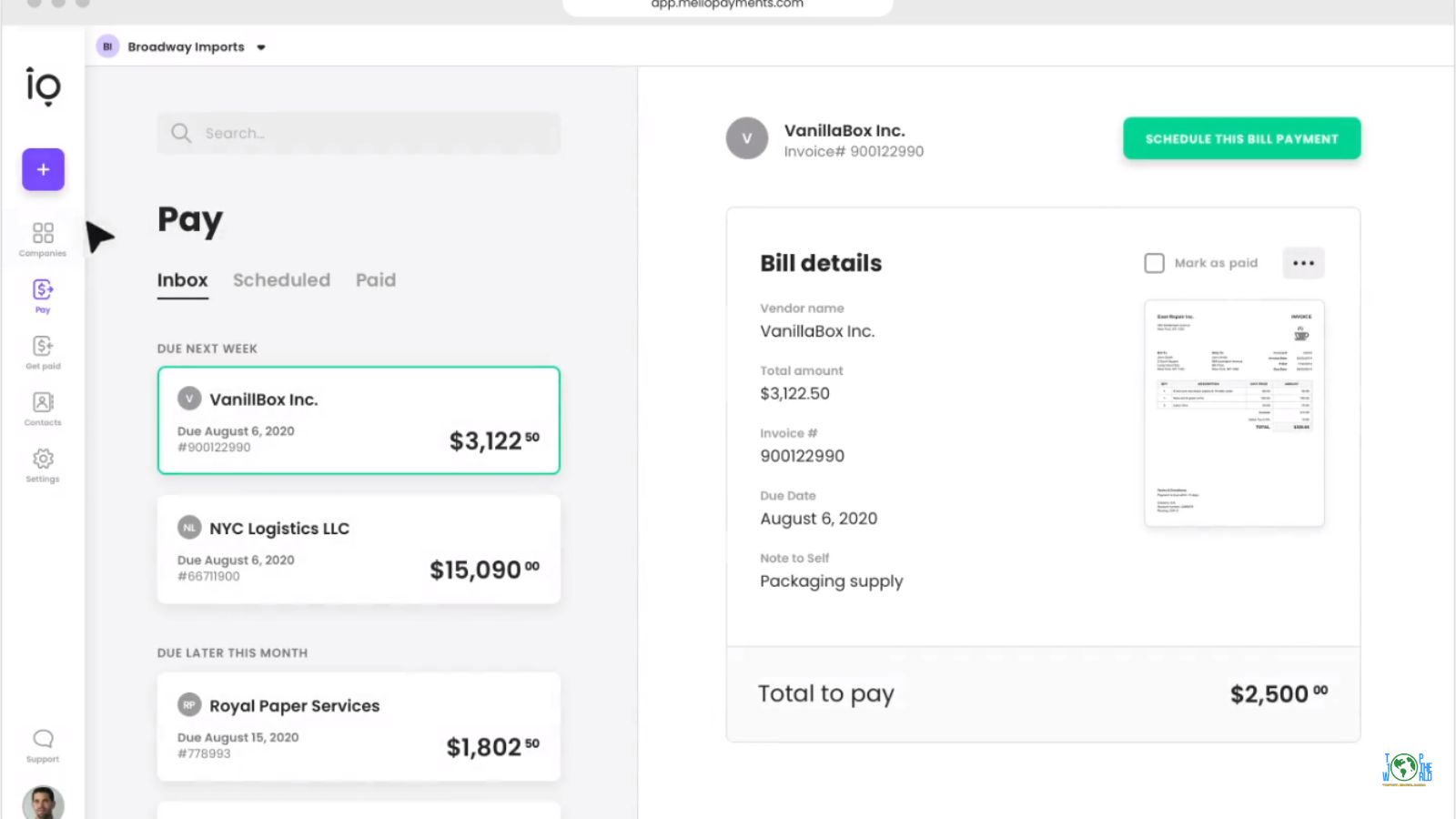Click the 900122990 invoice number value in details
The image size is (1456, 819).
pyautogui.click(x=803, y=456)
